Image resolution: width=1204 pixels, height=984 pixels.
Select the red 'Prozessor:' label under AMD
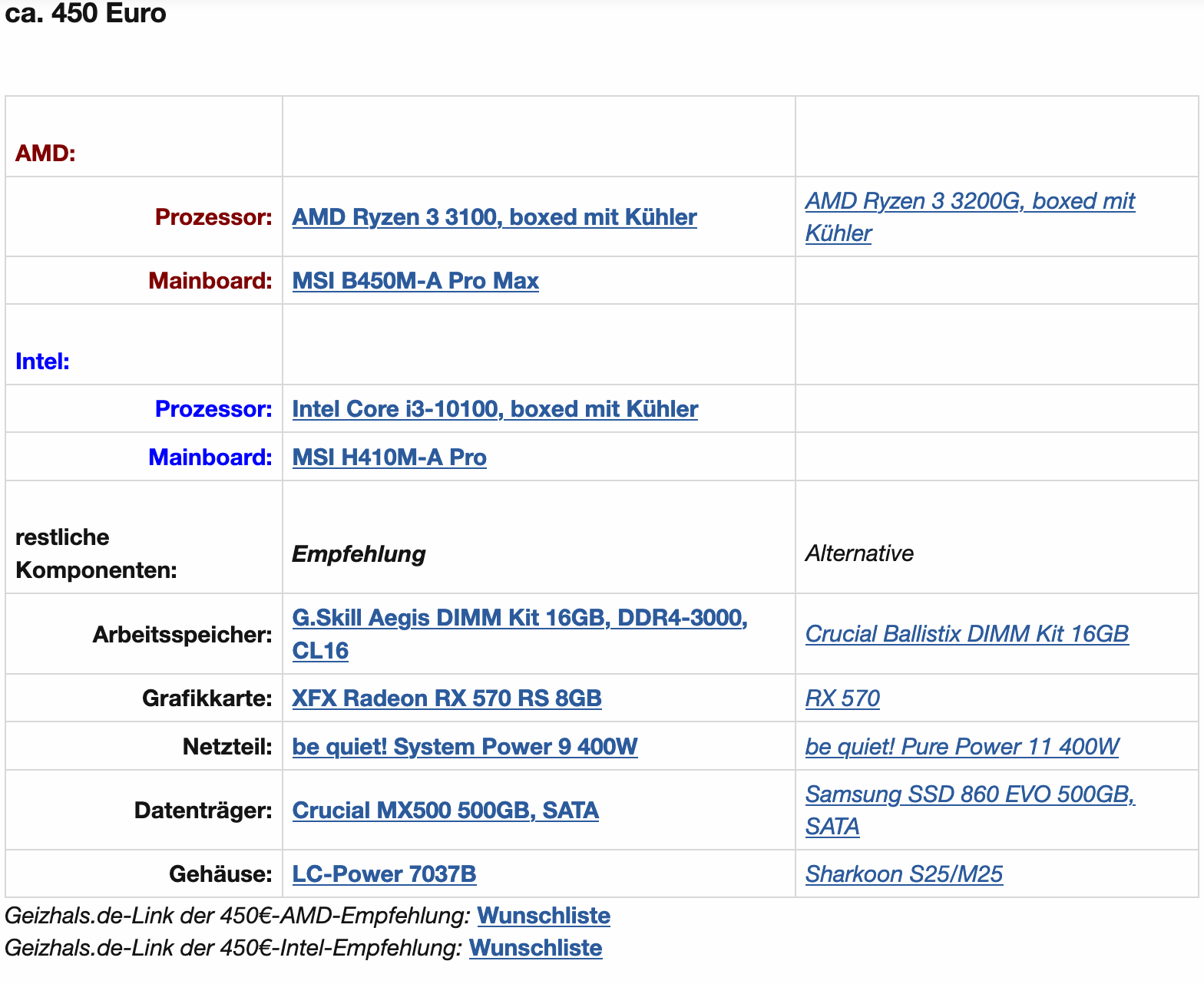click(x=213, y=217)
